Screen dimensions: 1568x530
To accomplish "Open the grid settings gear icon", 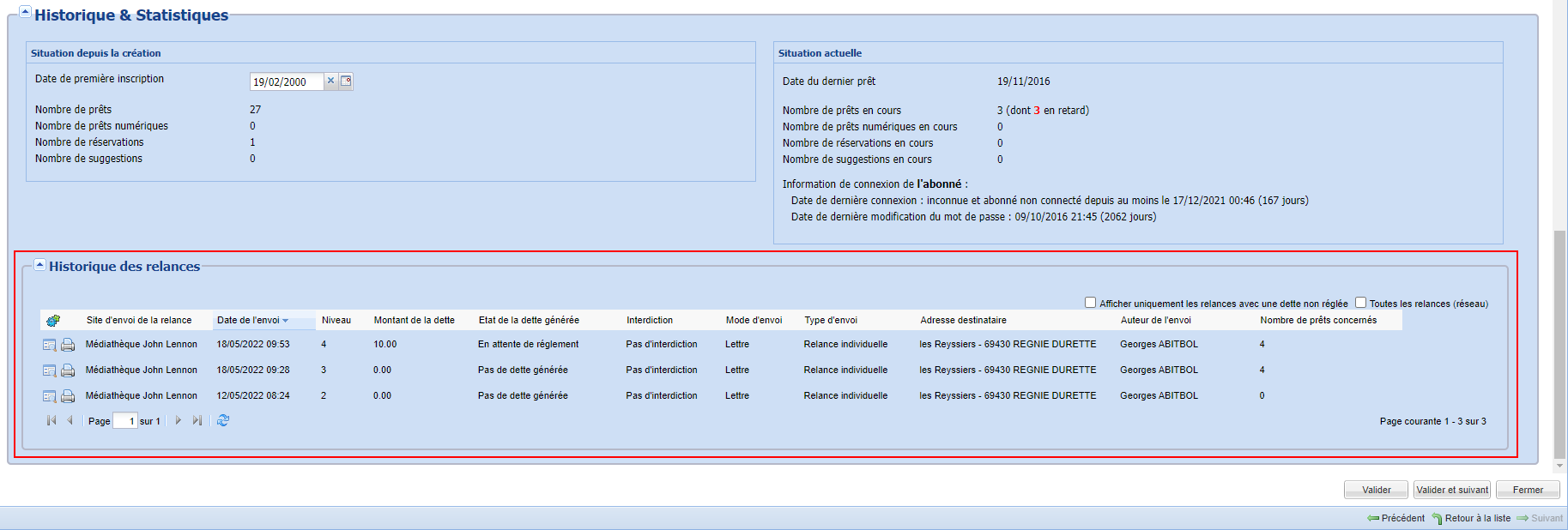I will (x=53, y=321).
